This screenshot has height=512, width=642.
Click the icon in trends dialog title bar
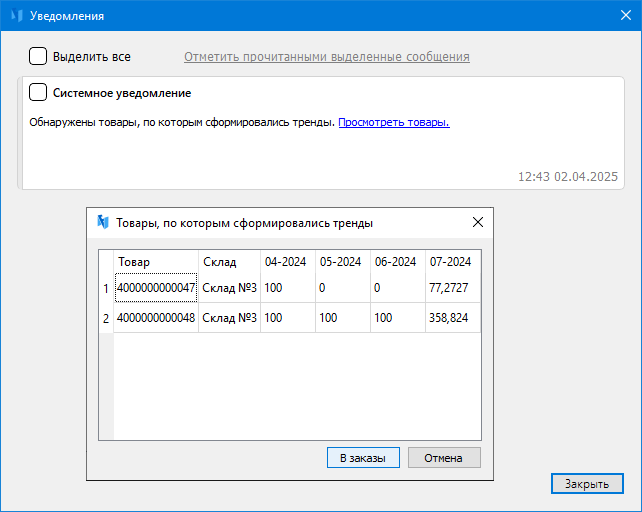[x=102, y=223]
